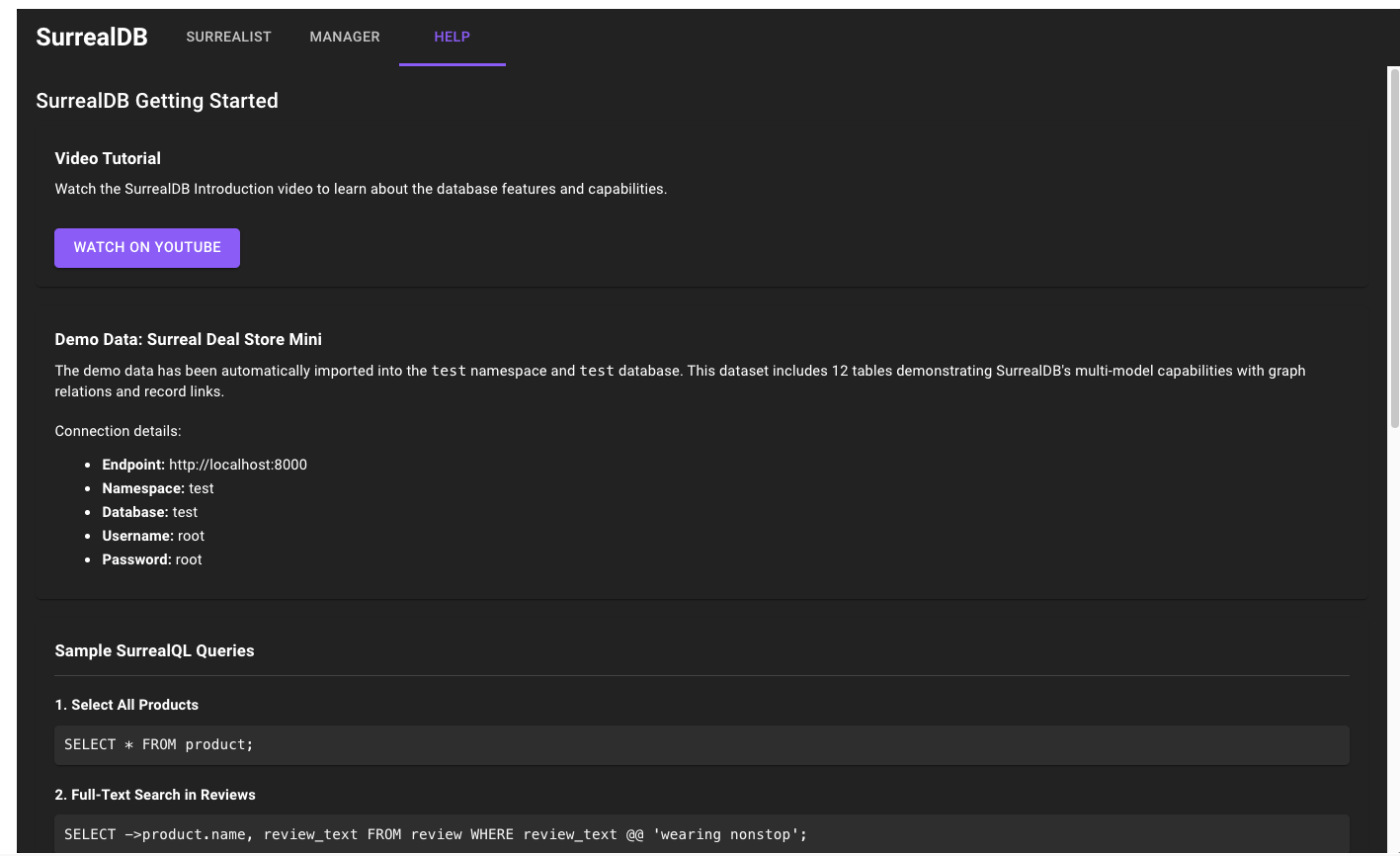Open the MANAGER tab
Screen dimensions: 1400x856
tap(345, 37)
